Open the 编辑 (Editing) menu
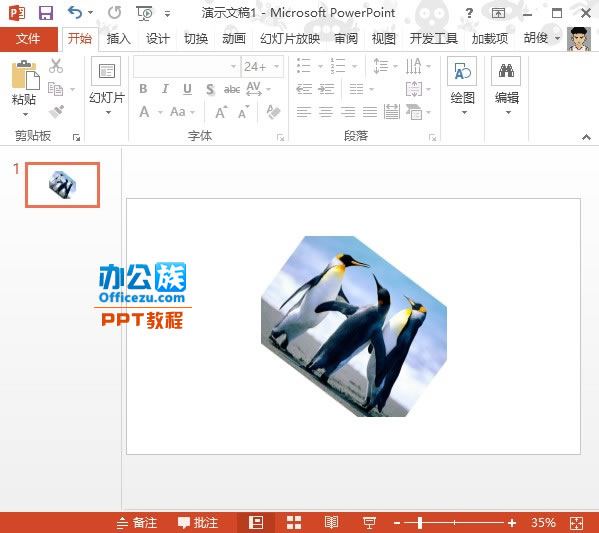 (507, 86)
